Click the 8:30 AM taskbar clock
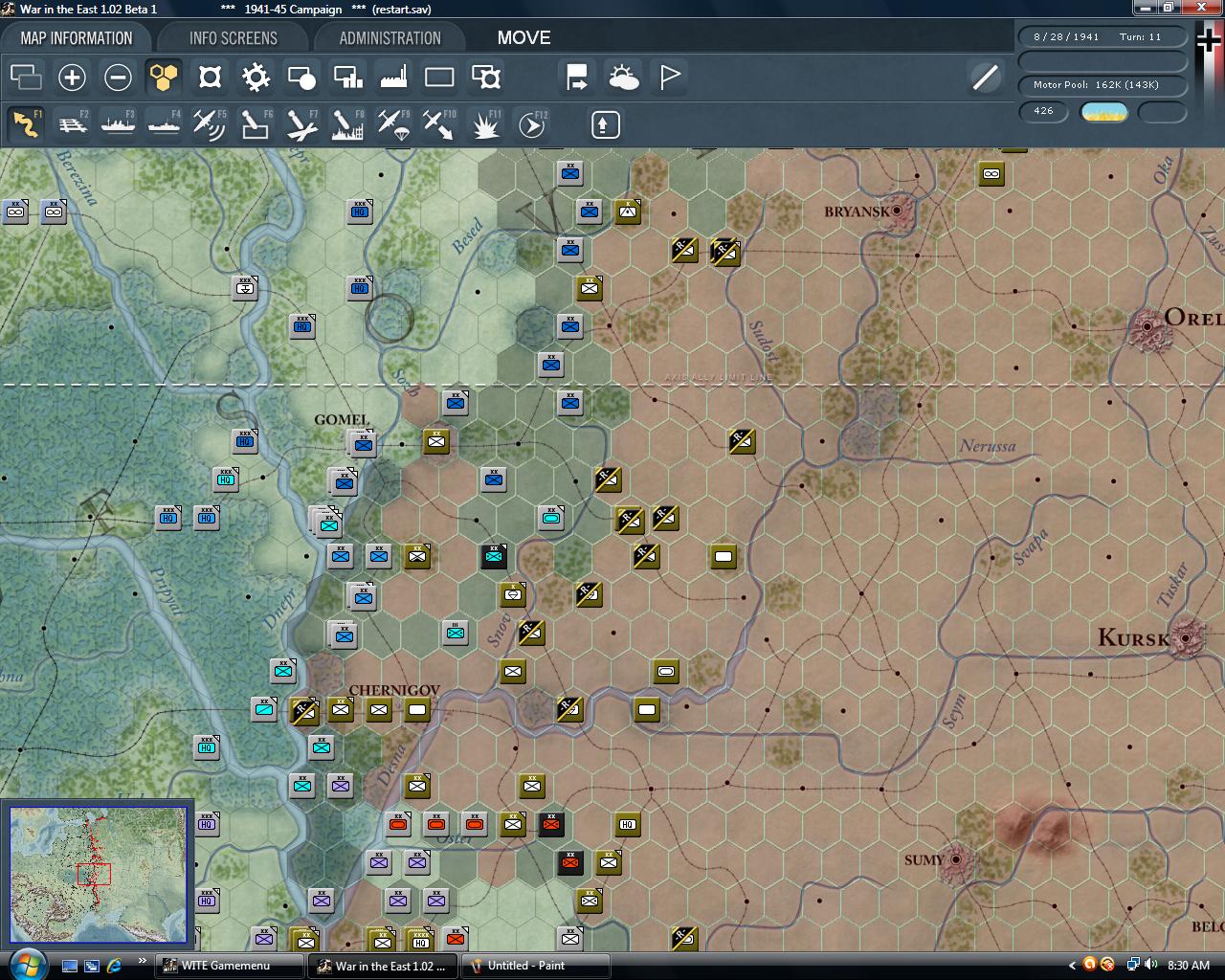Screen dimensions: 1225x980 click(1189, 966)
